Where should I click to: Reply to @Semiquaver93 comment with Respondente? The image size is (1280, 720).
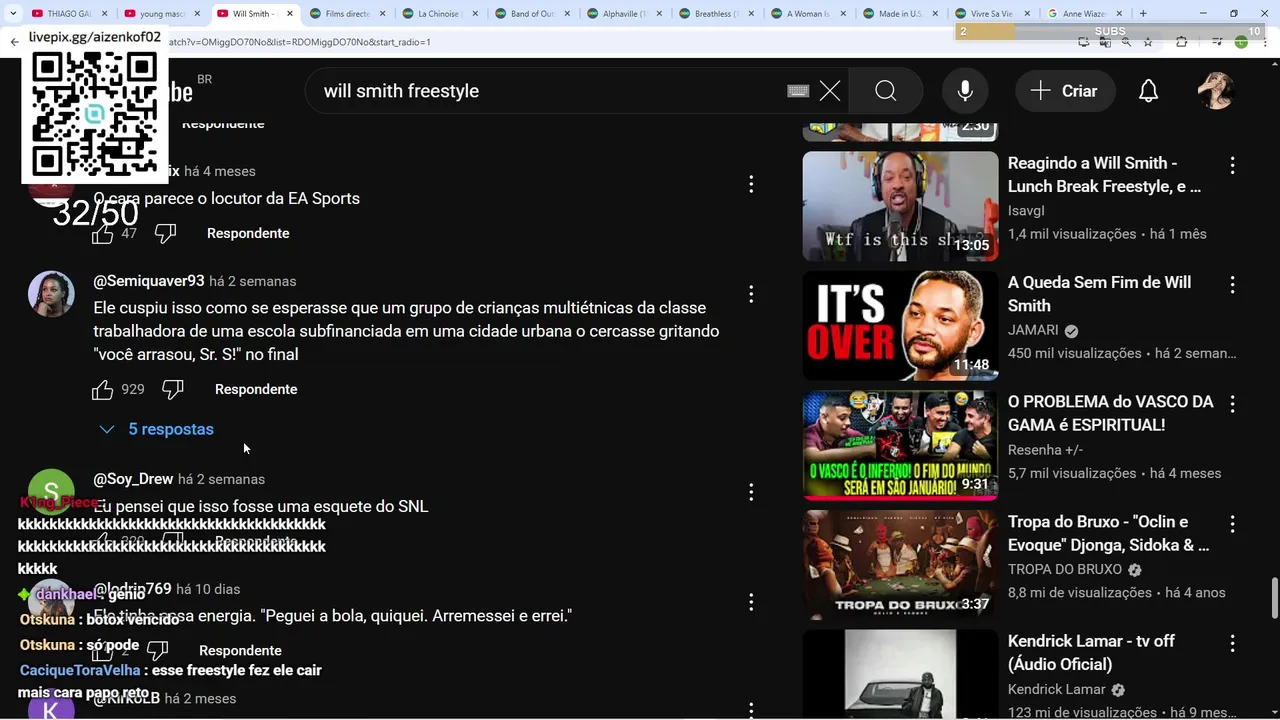[x=256, y=390]
